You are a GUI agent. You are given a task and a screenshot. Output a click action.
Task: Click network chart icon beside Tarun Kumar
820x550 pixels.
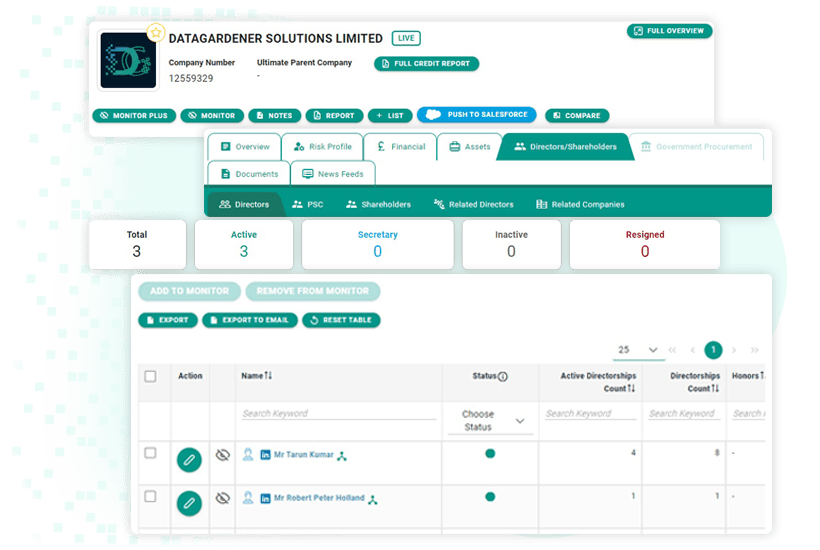(342, 456)
